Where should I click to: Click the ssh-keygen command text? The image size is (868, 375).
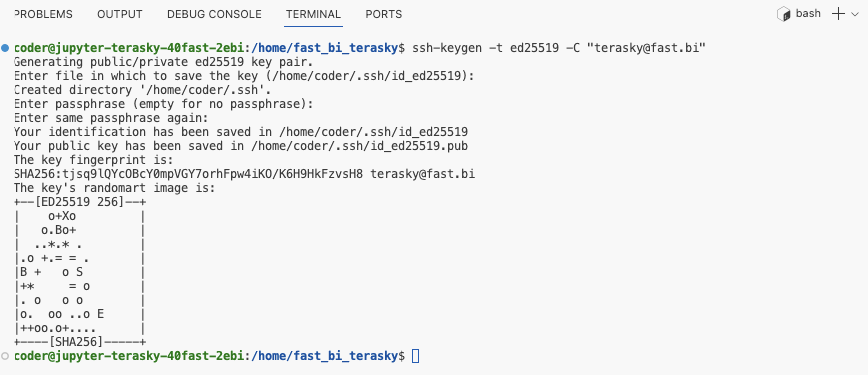[559, 48]
